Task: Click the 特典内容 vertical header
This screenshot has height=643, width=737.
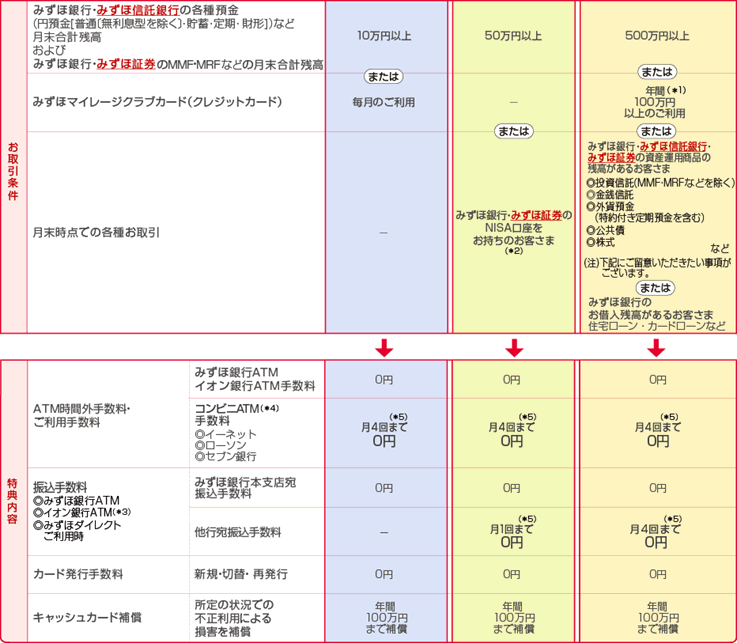Action: [x=12, y=501]
